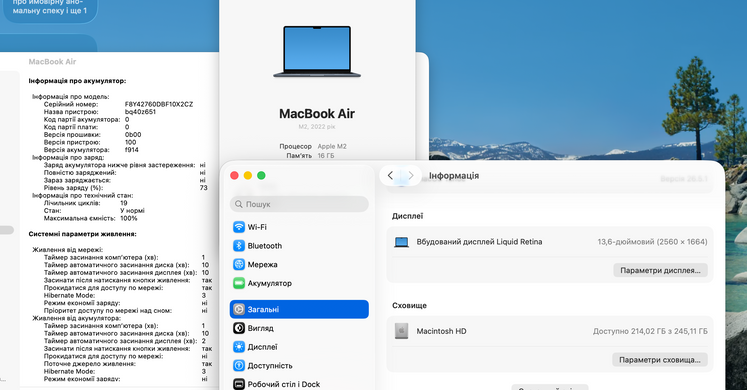Click the Акумулятор battery icon
The width and height of the screenshot is (747, 390).
click(239, 283)
